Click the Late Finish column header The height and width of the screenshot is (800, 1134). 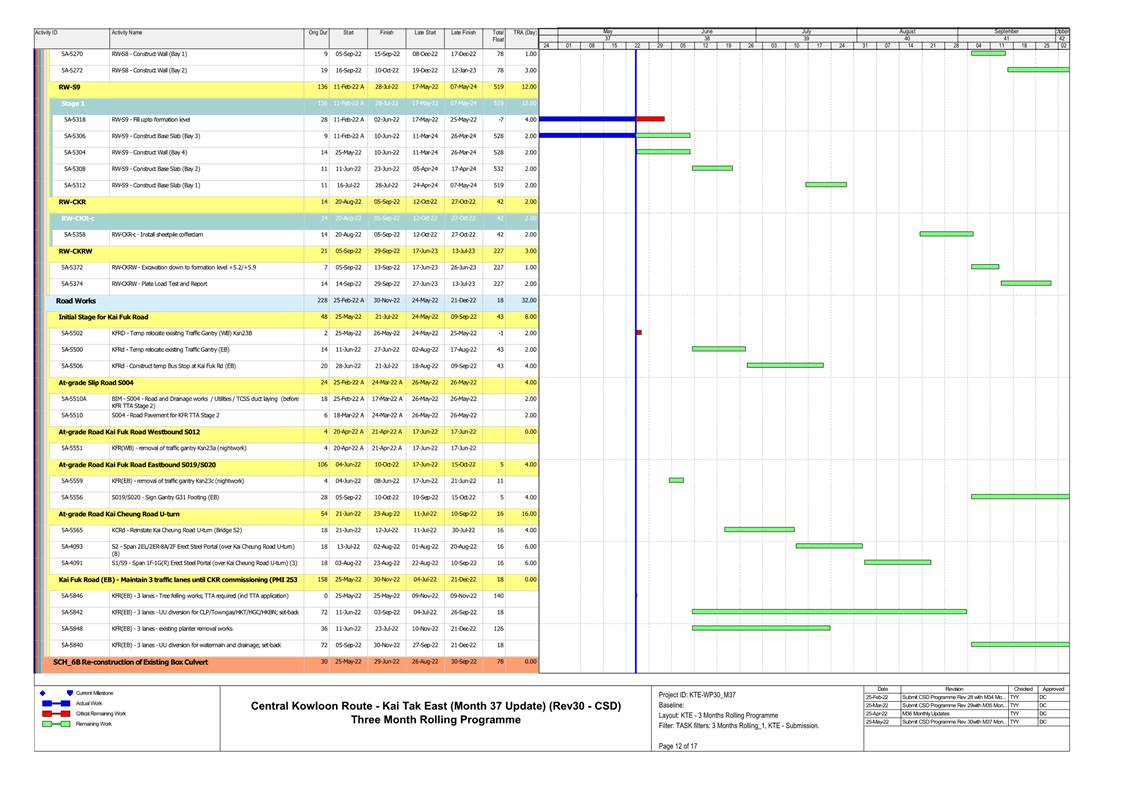(463, 33)
